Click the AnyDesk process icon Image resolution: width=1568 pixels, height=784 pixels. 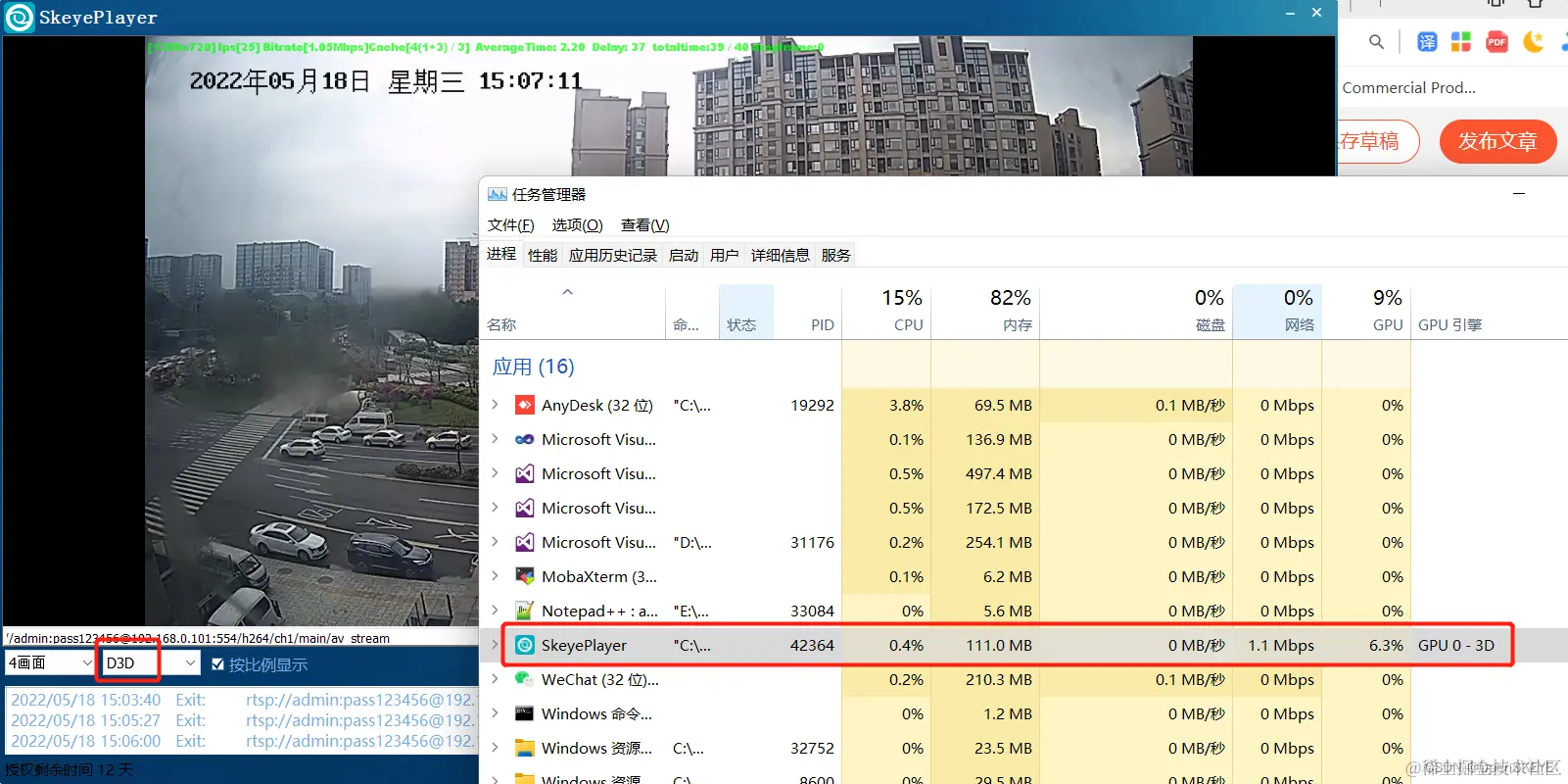click(525, 405)
